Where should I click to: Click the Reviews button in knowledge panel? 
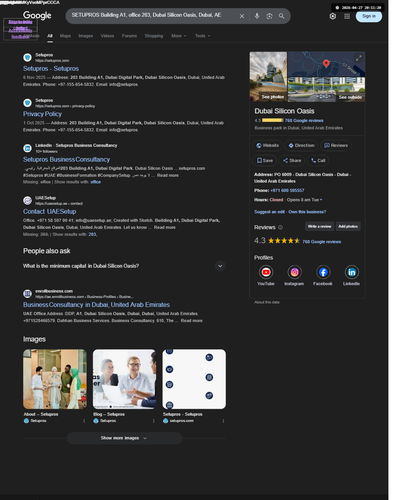(x=336, y=146)
